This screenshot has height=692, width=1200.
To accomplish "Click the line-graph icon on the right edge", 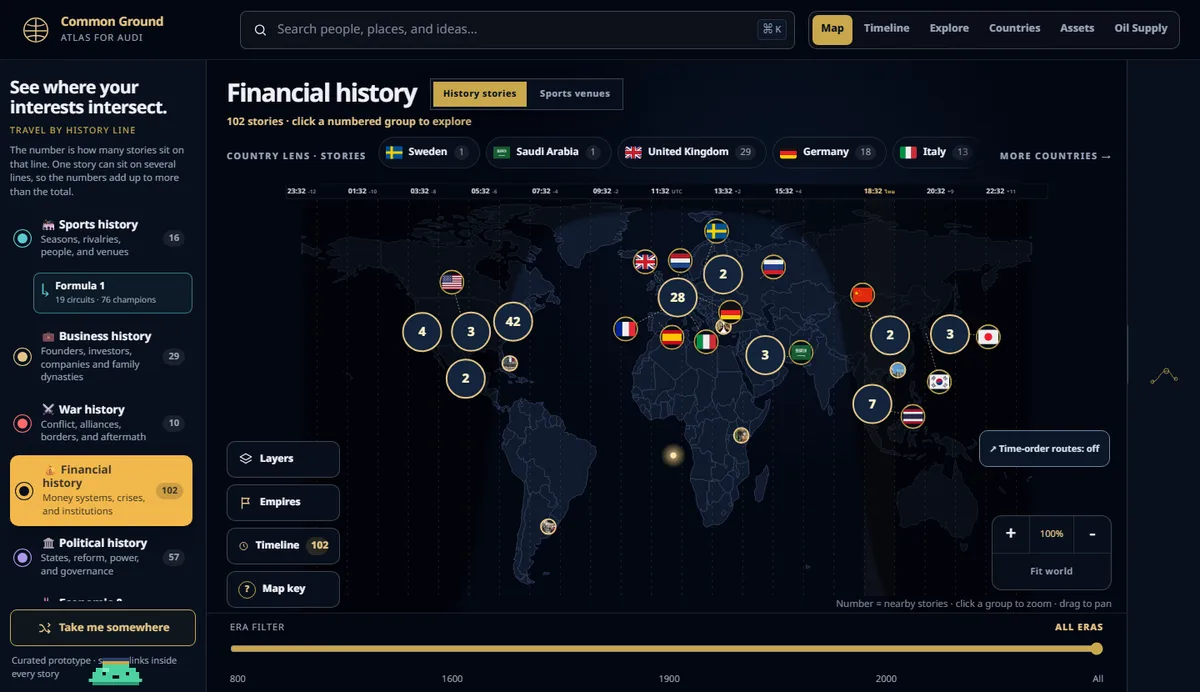I will click(1163, 376).
